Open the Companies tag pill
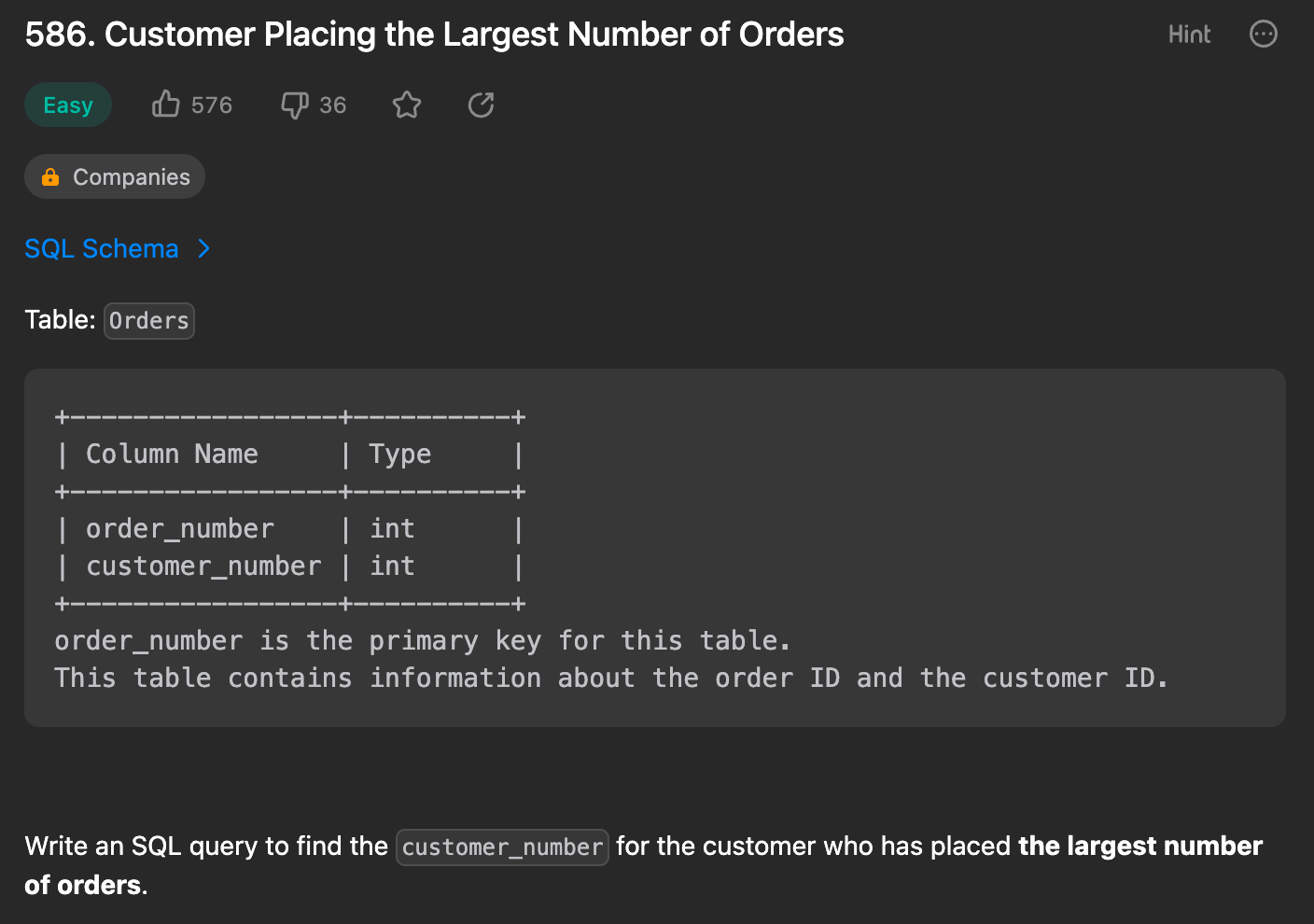The height and width of the screenshot is (924, 1314). (115, 177)
